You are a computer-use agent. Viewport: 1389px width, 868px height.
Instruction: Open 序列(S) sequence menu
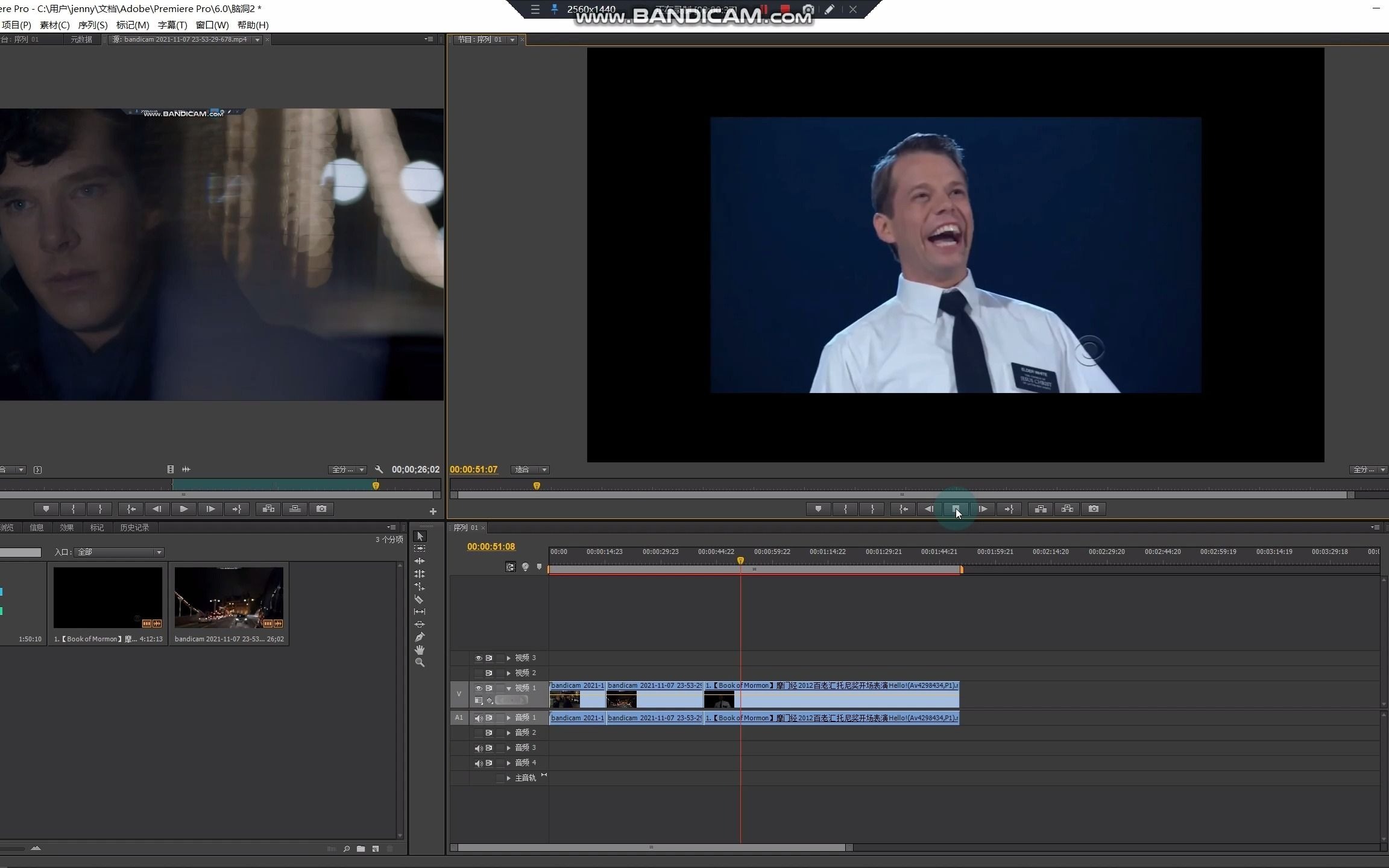tap(93, 25)
